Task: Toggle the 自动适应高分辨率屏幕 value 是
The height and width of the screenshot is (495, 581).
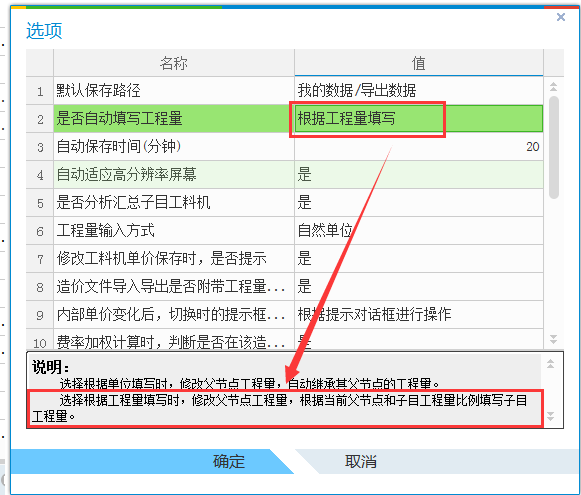Action: click(x=419, y=175)
